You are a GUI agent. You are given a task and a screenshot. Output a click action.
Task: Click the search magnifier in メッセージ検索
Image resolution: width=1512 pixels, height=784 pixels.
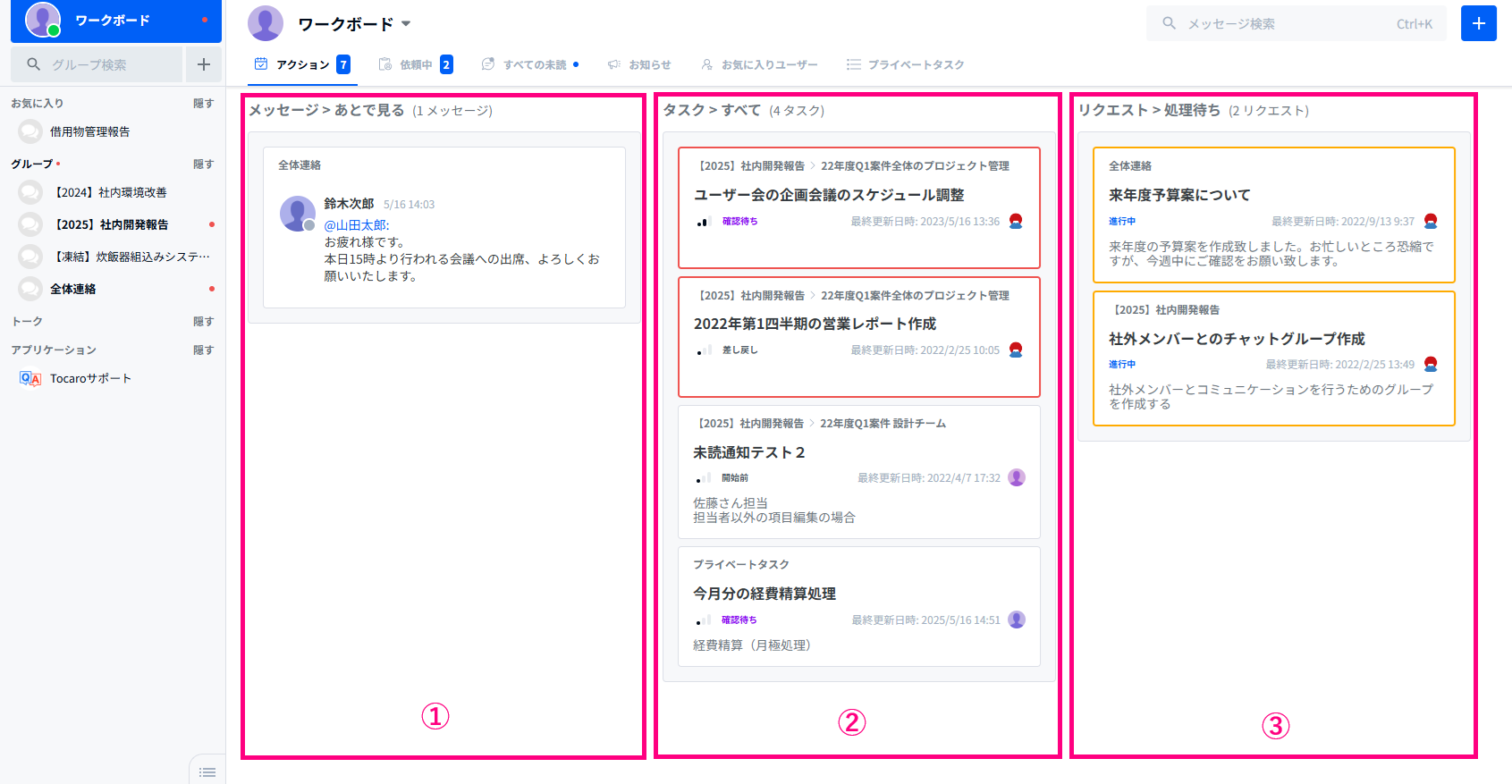tap(1169, 23)
